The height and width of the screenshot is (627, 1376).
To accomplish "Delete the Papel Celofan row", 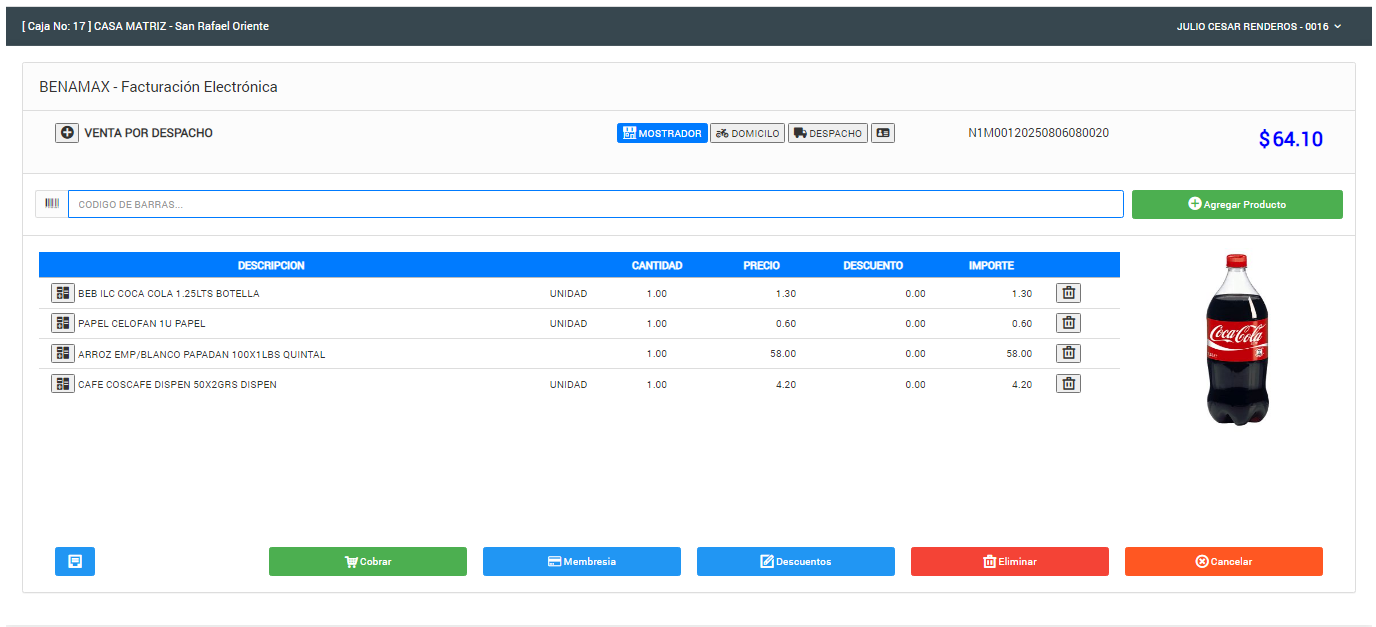I will point(1068,323).
